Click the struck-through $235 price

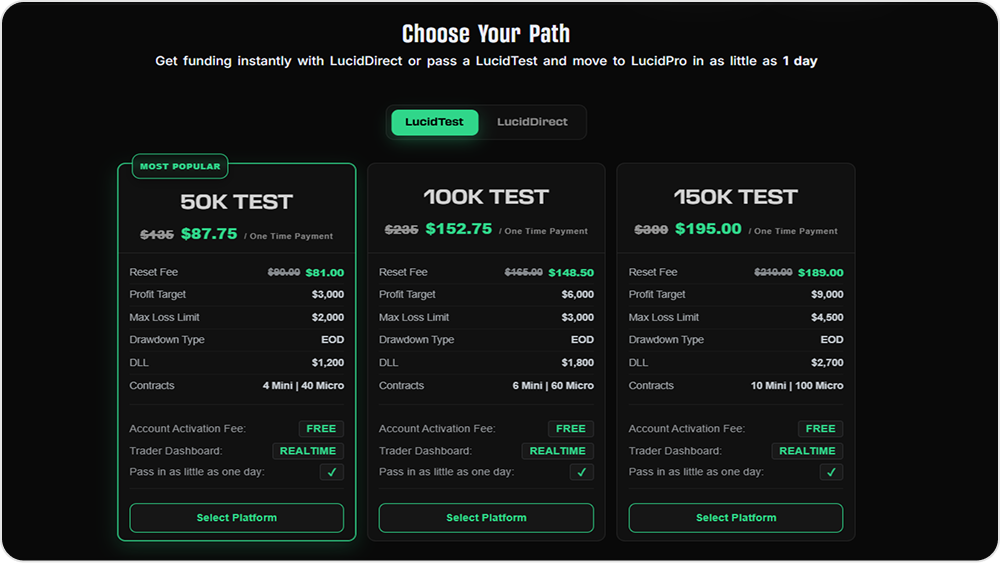point(402,230)
